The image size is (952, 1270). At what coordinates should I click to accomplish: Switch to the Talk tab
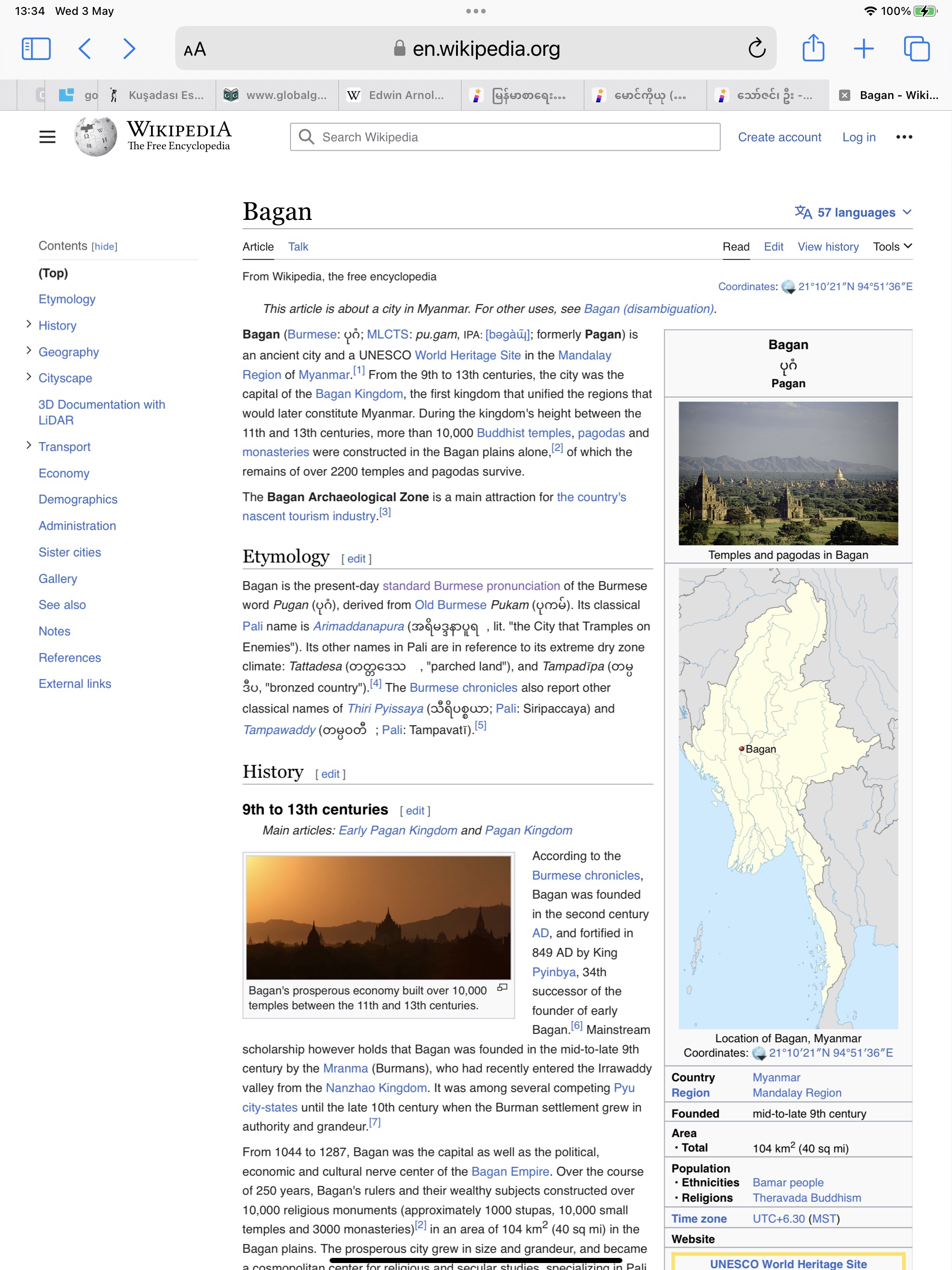coord(298,247)
